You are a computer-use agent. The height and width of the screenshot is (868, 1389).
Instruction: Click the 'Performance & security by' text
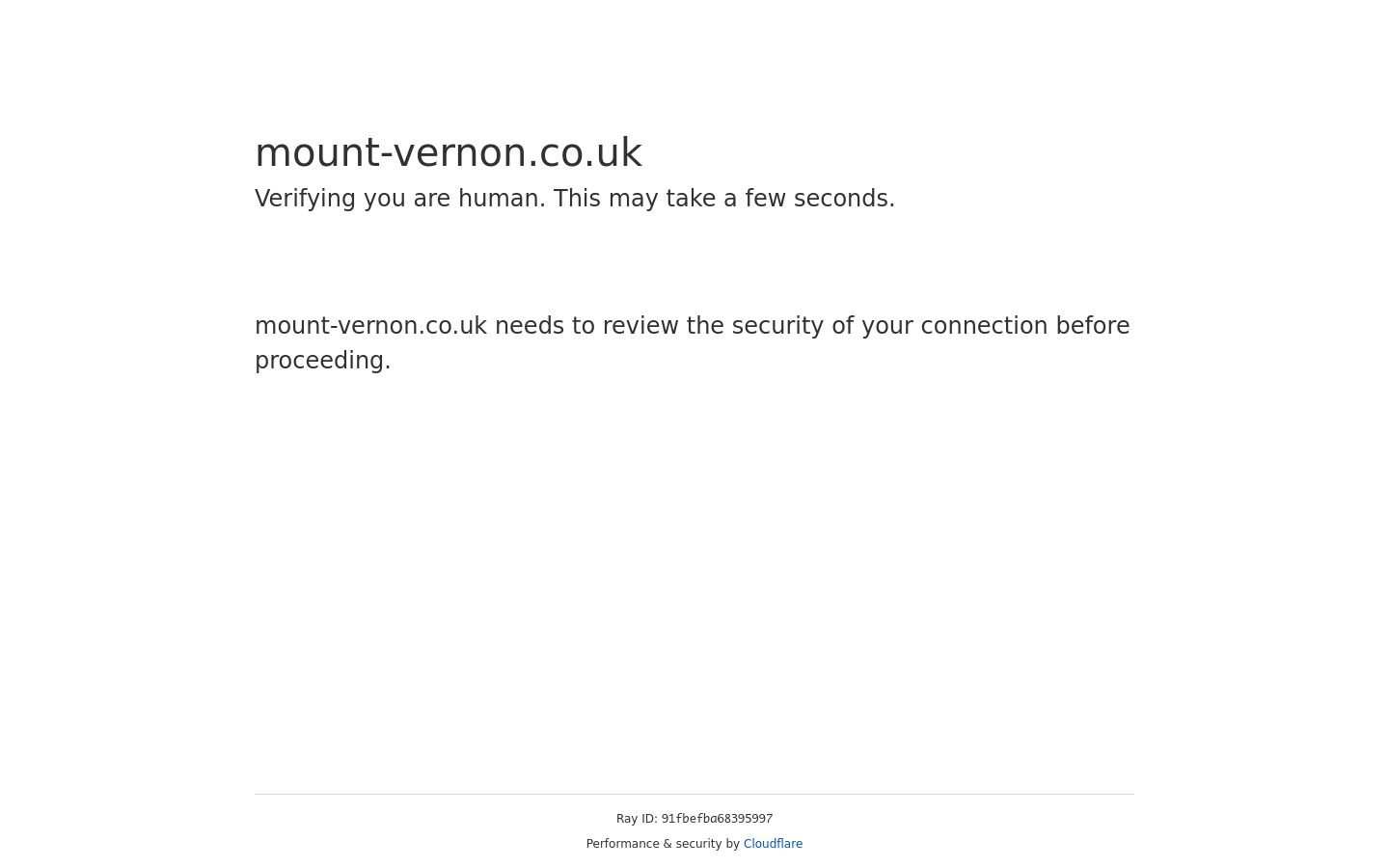(663, 844)
